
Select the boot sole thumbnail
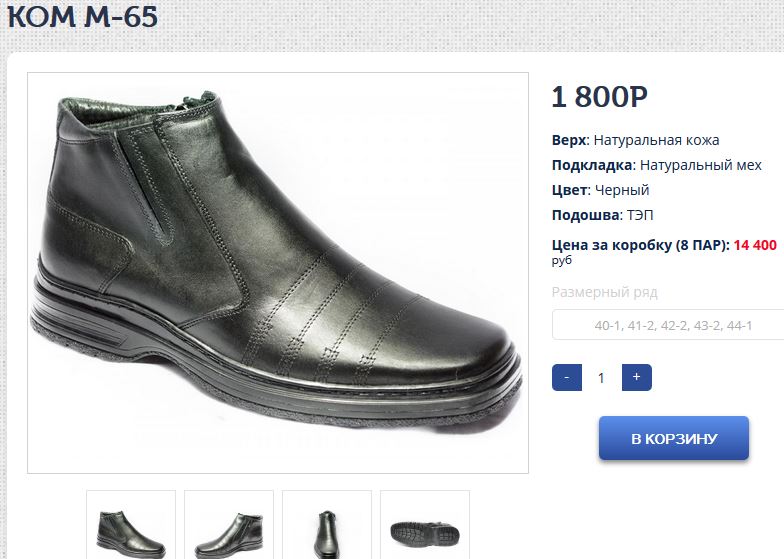tap(425, 526)
